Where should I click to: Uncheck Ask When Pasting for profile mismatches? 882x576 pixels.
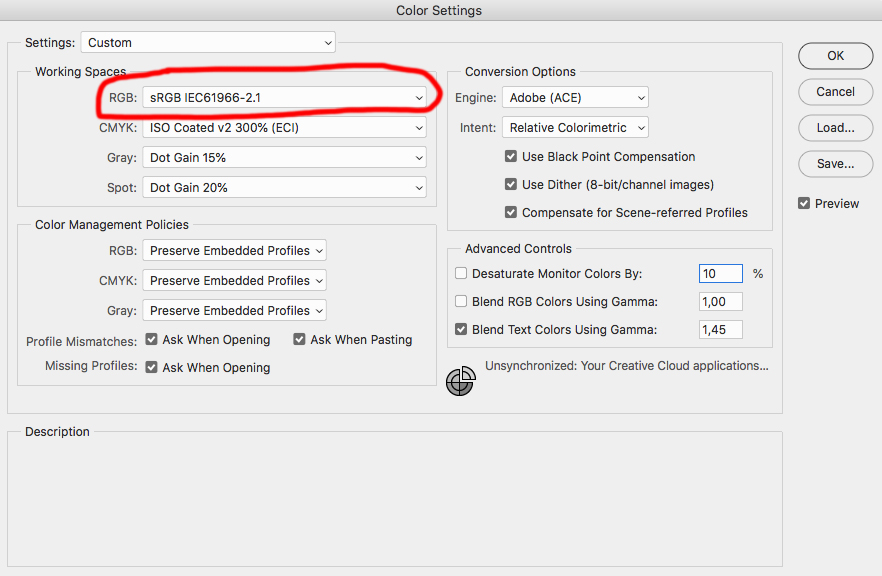click(x=299, y=339)
